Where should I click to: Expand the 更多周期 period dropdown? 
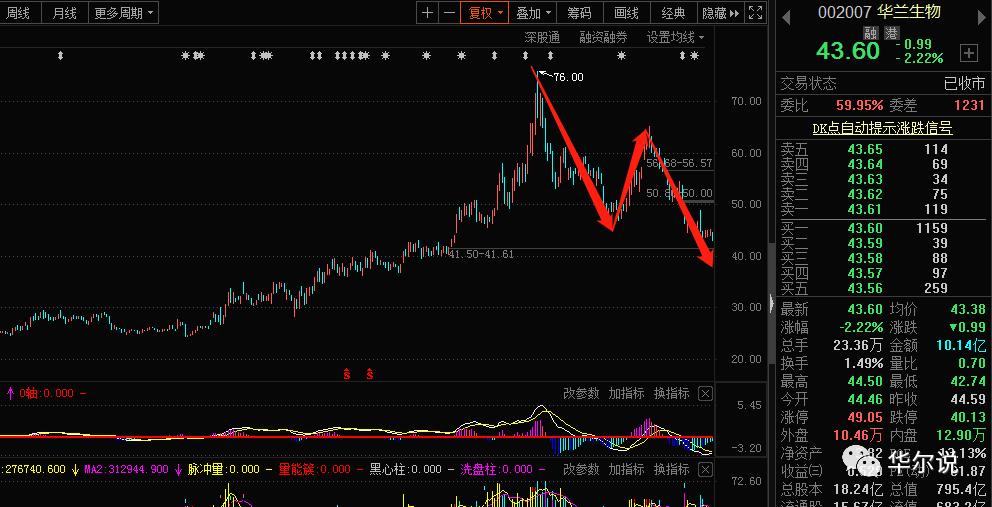(x=123, y=13)
